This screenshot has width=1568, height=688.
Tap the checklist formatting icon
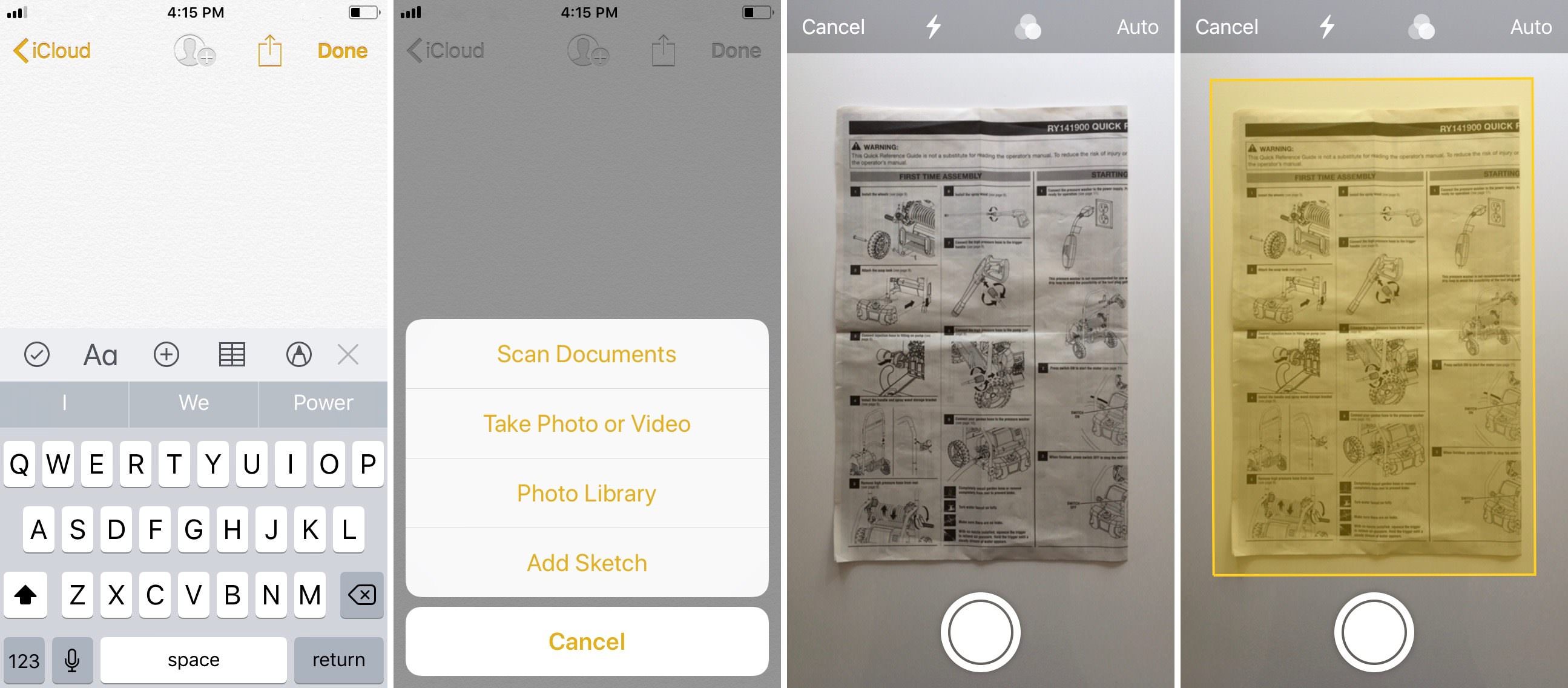35,354
